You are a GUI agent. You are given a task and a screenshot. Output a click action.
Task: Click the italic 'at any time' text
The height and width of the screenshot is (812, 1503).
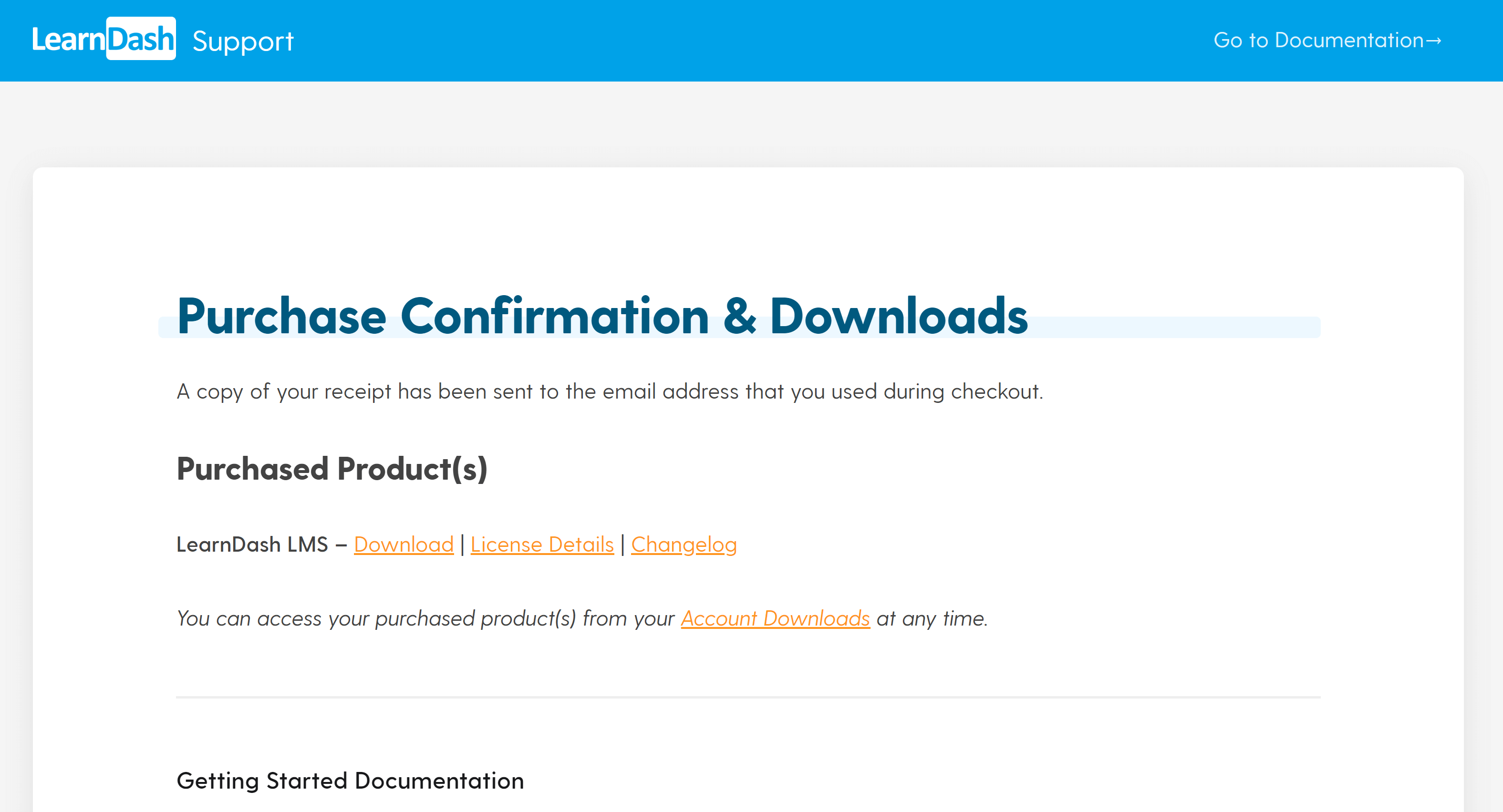[x=932, y=618]
